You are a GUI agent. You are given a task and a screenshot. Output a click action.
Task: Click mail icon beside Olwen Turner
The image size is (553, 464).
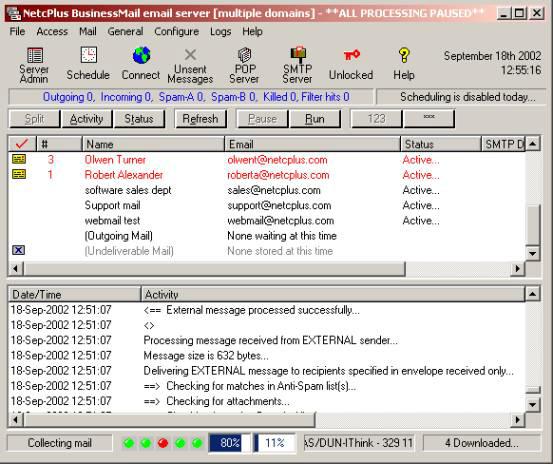coord(19,159)
